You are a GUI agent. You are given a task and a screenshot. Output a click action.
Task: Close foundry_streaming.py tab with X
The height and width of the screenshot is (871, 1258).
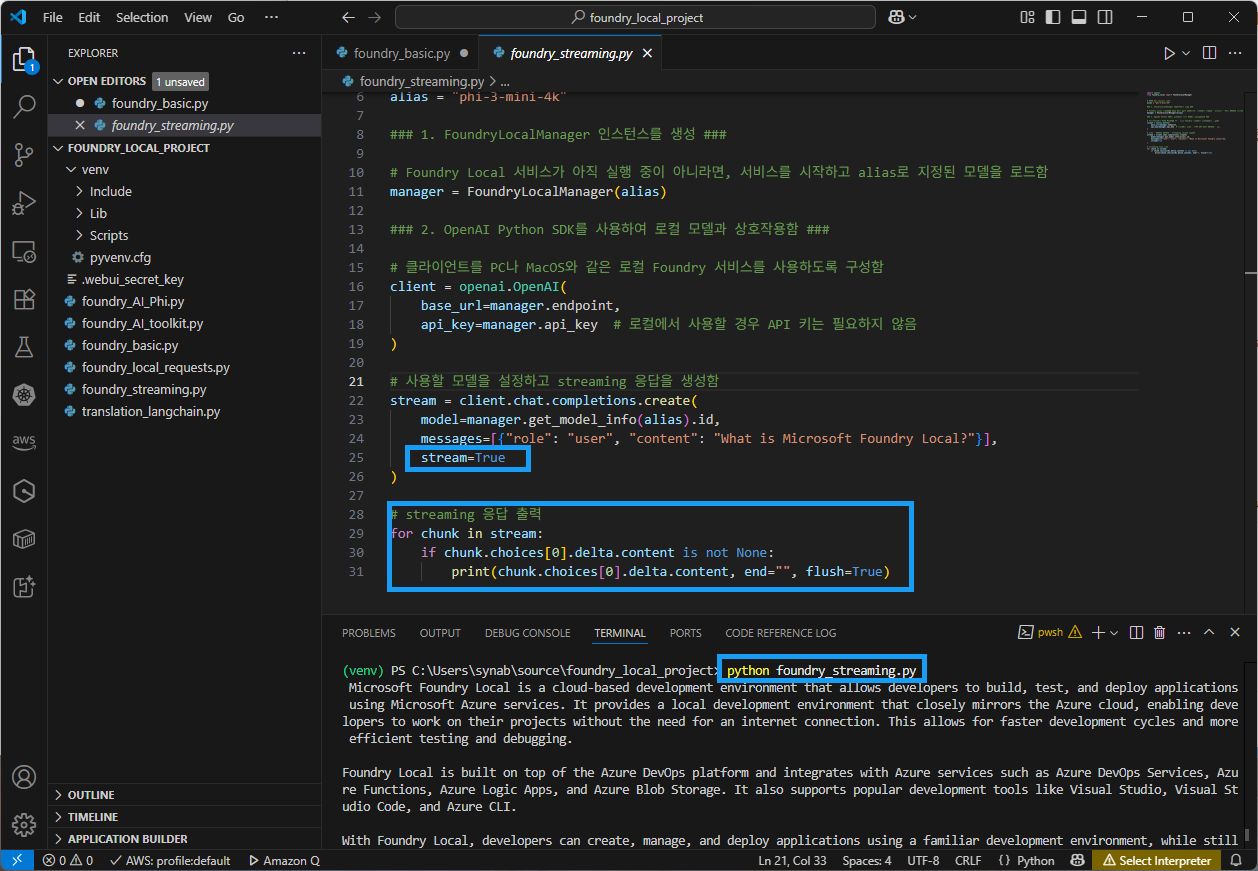pyautogui.click(x=648, y=53)
